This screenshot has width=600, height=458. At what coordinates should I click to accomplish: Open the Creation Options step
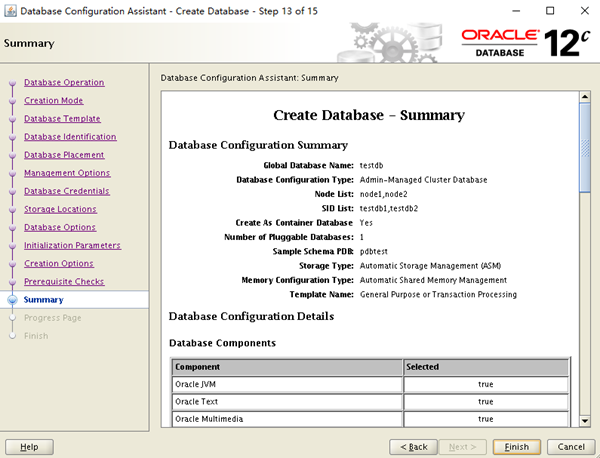coord(59,263)
